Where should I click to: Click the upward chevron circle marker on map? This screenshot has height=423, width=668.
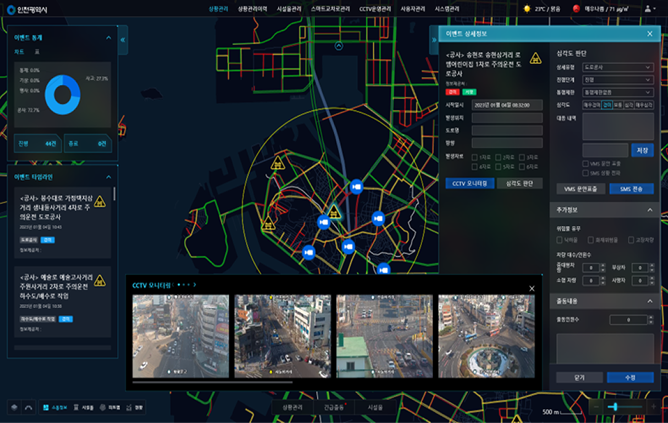tap(339, 46)
